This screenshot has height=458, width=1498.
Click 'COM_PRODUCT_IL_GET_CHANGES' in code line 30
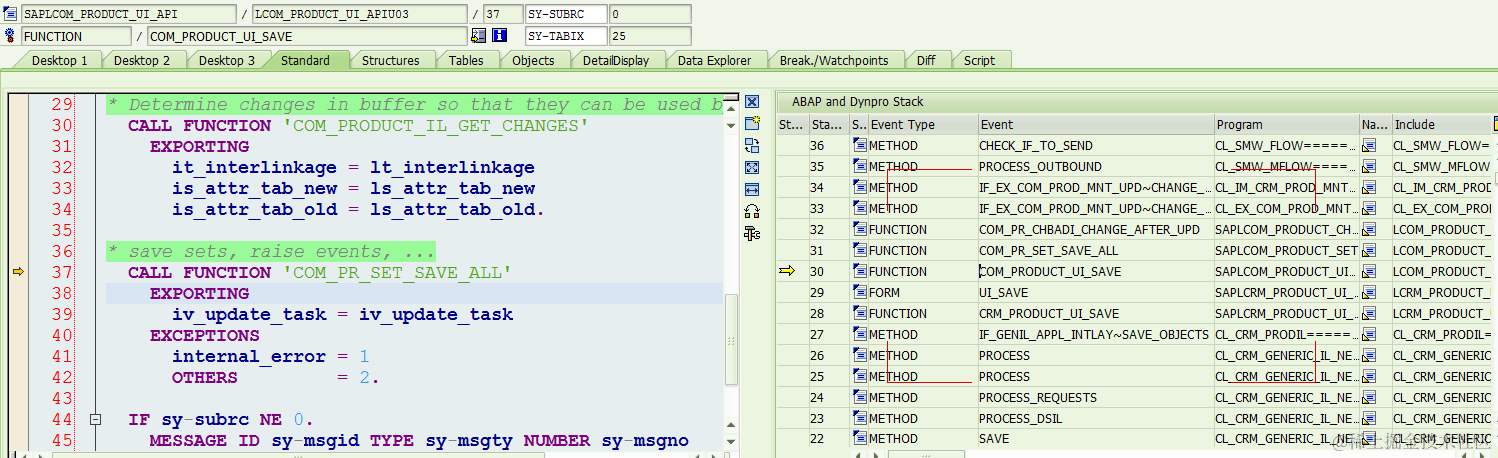[436, 126]
